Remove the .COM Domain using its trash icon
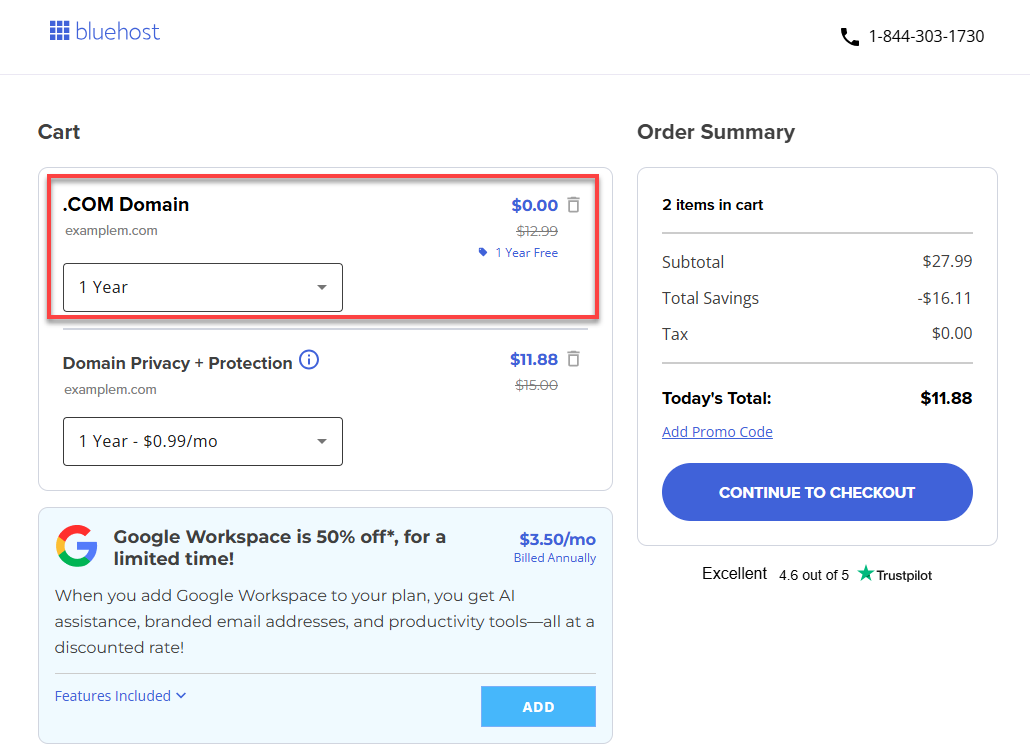The height and width of the screenshot is (744, 1030). tap(573, 204)
